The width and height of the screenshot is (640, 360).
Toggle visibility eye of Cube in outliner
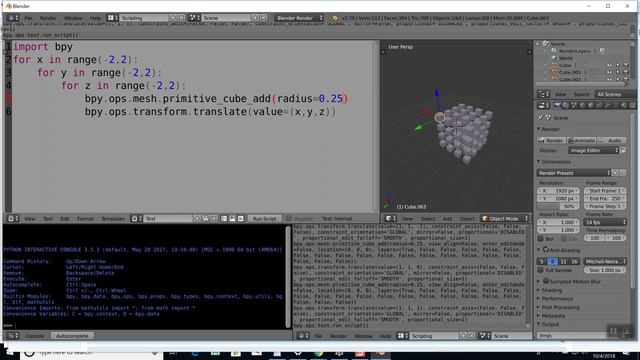tap(609, 65)
